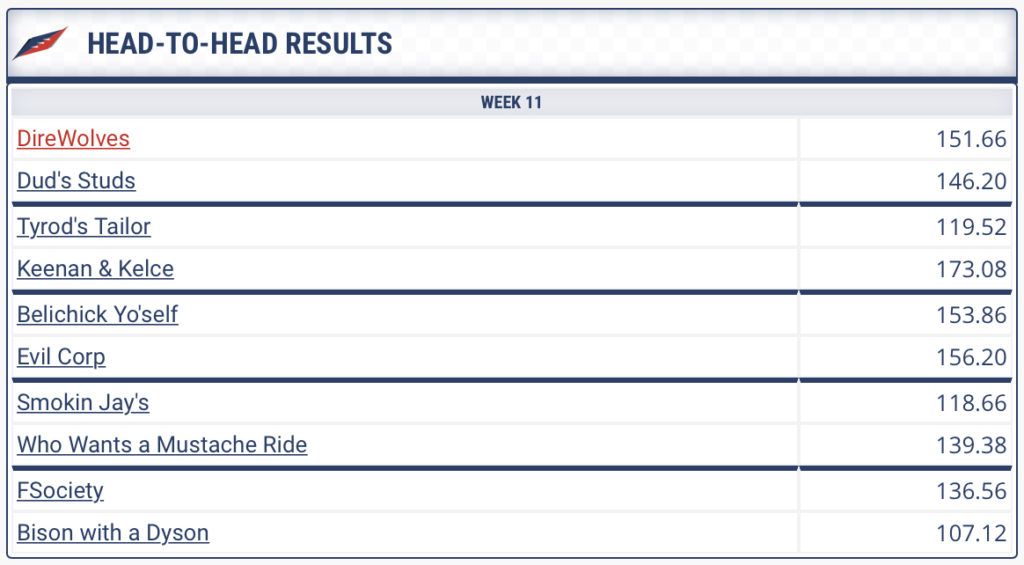Click the Head-to-Head Results title
1024x565 pixels.
click(x=240, y=44)
